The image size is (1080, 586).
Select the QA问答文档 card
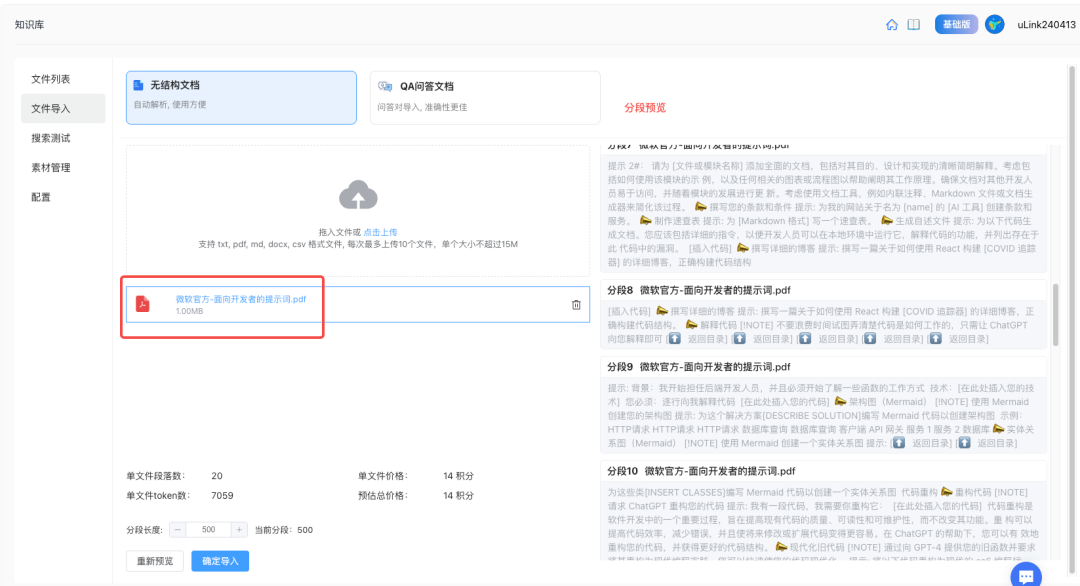point(485,98)
